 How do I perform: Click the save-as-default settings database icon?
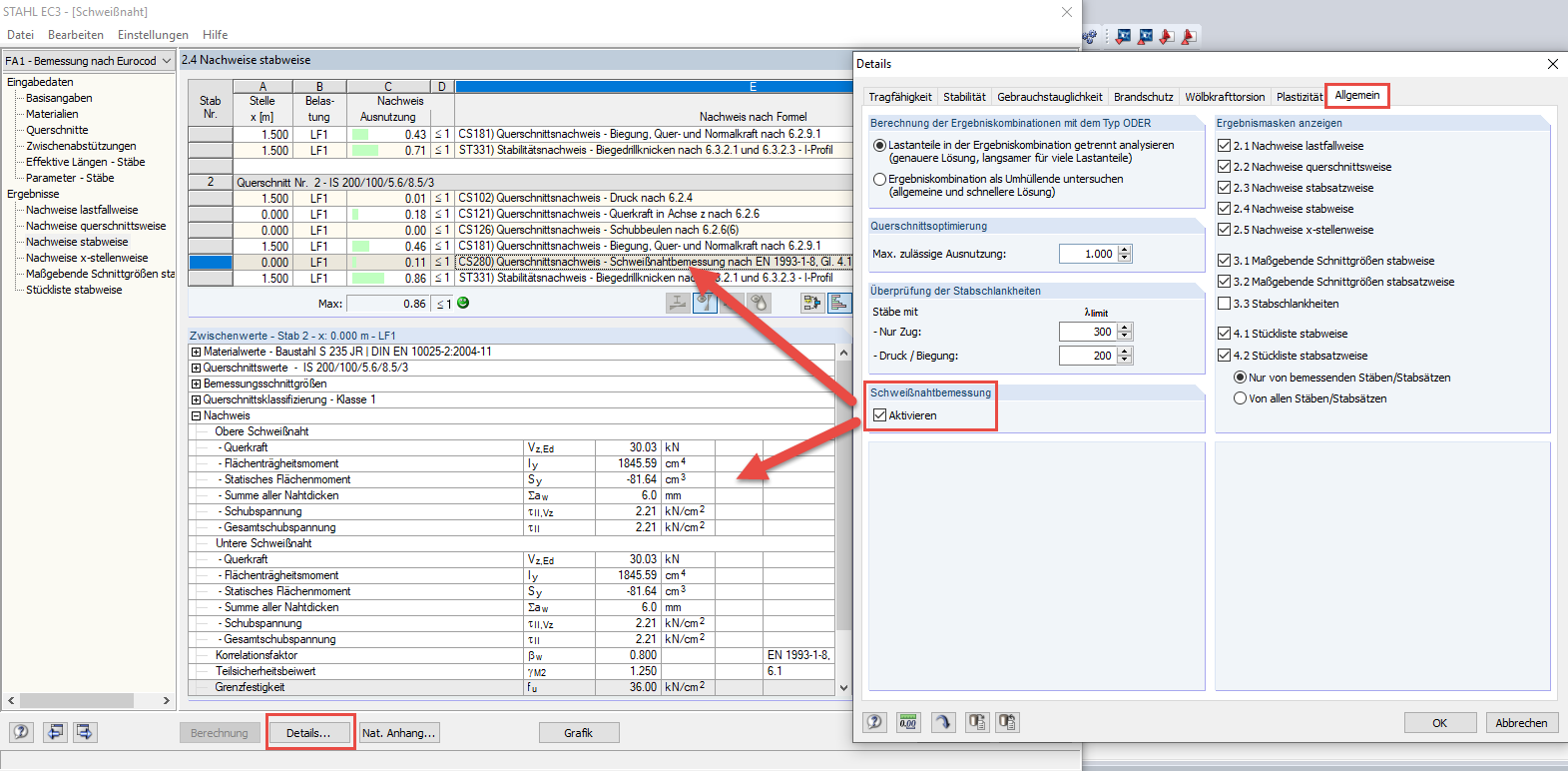coord(976,722)
